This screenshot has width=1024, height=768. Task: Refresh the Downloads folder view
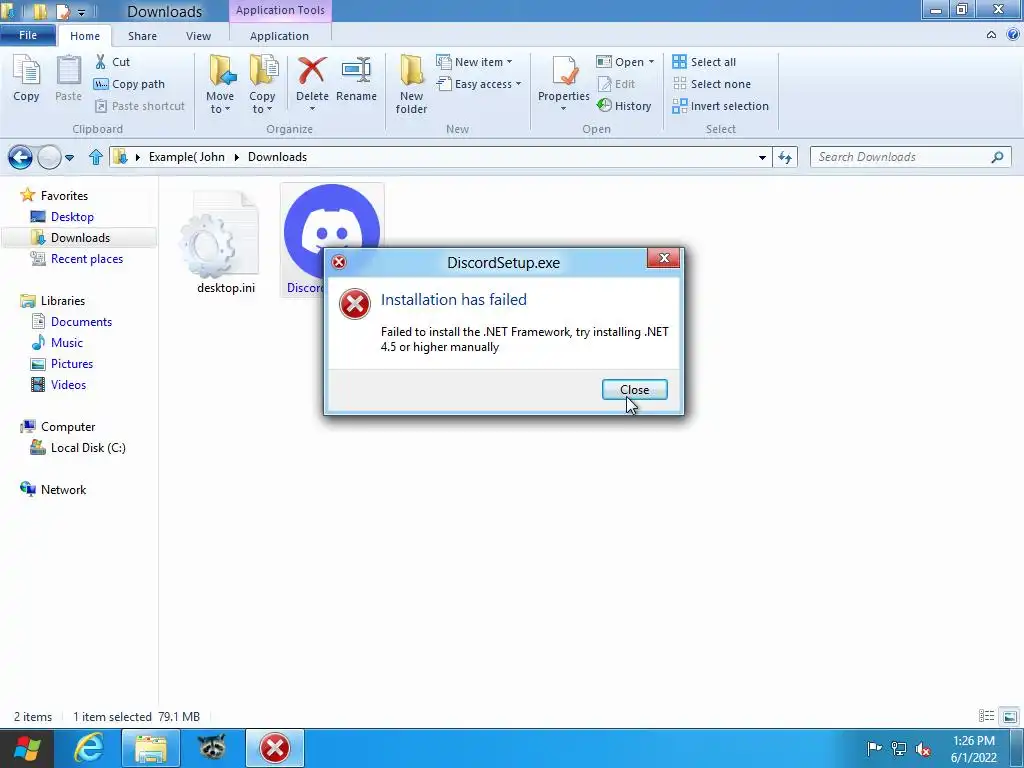785,157
